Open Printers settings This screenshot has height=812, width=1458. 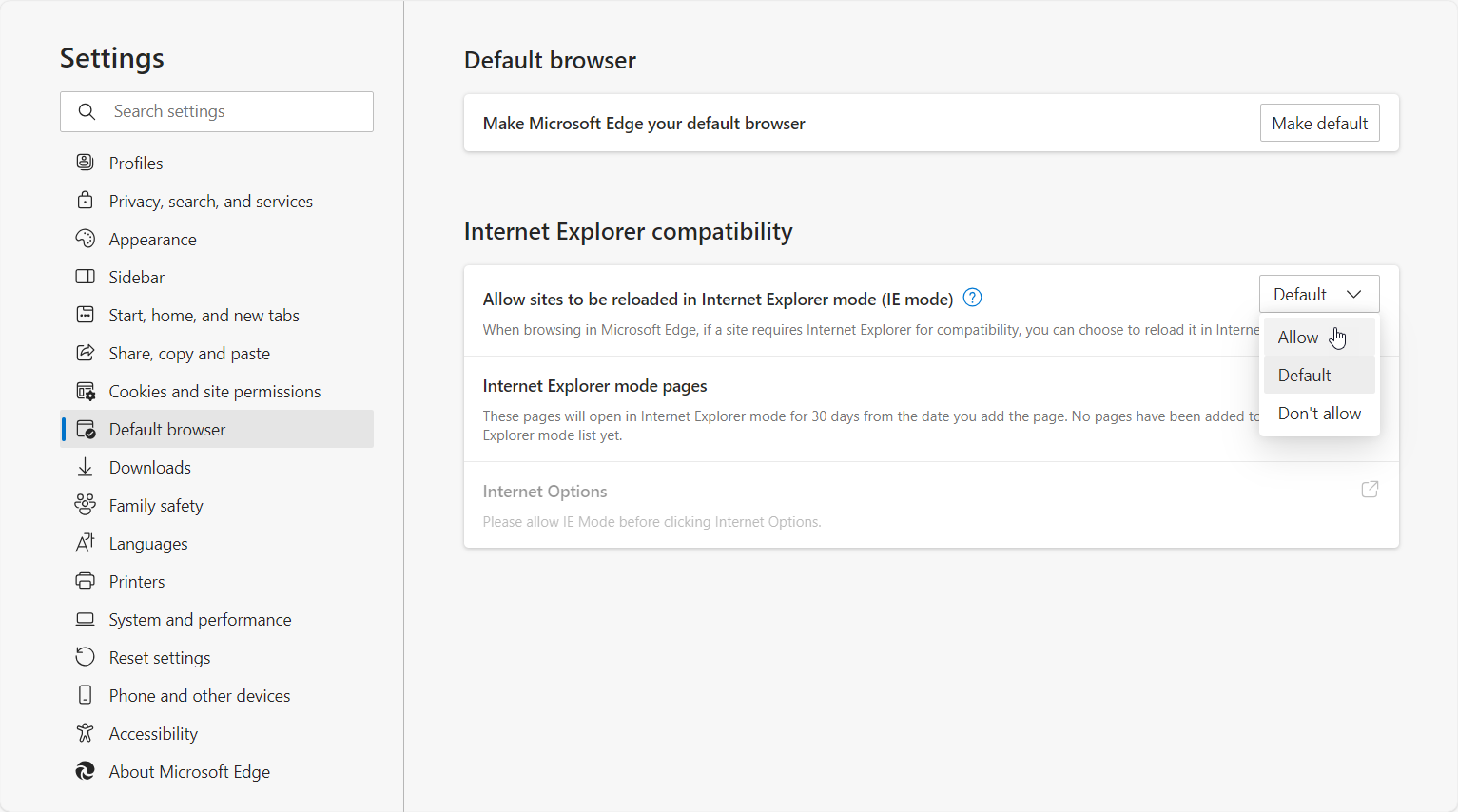[217, 581]
